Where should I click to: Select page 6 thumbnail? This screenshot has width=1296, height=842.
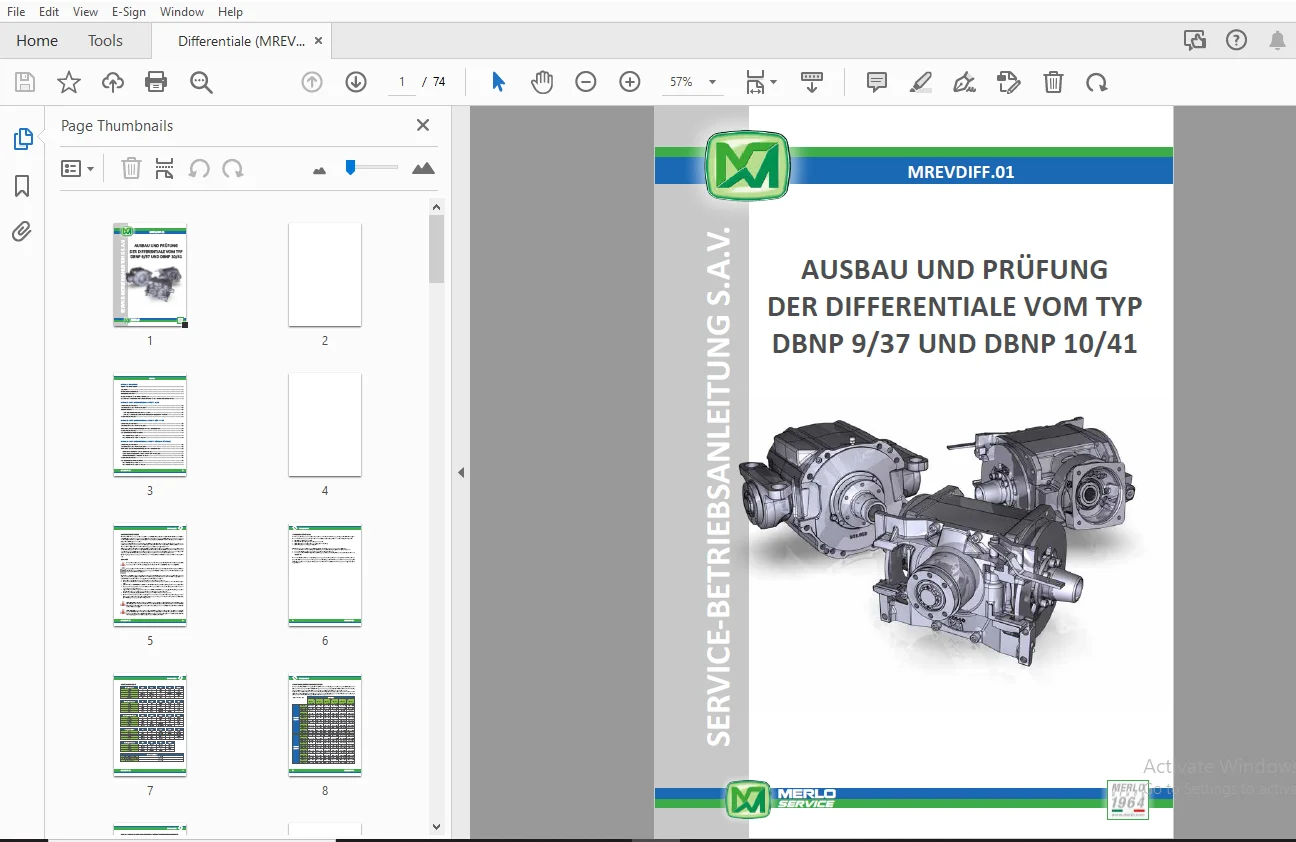(x=325, y=575)
